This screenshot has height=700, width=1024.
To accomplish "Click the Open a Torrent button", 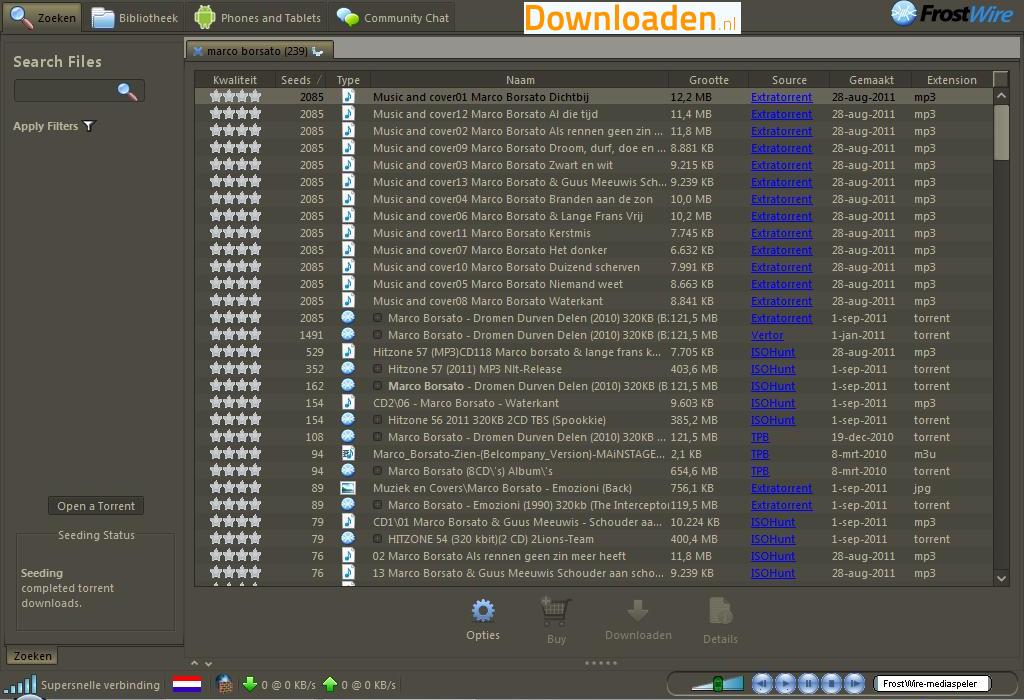I will (96, 506).
